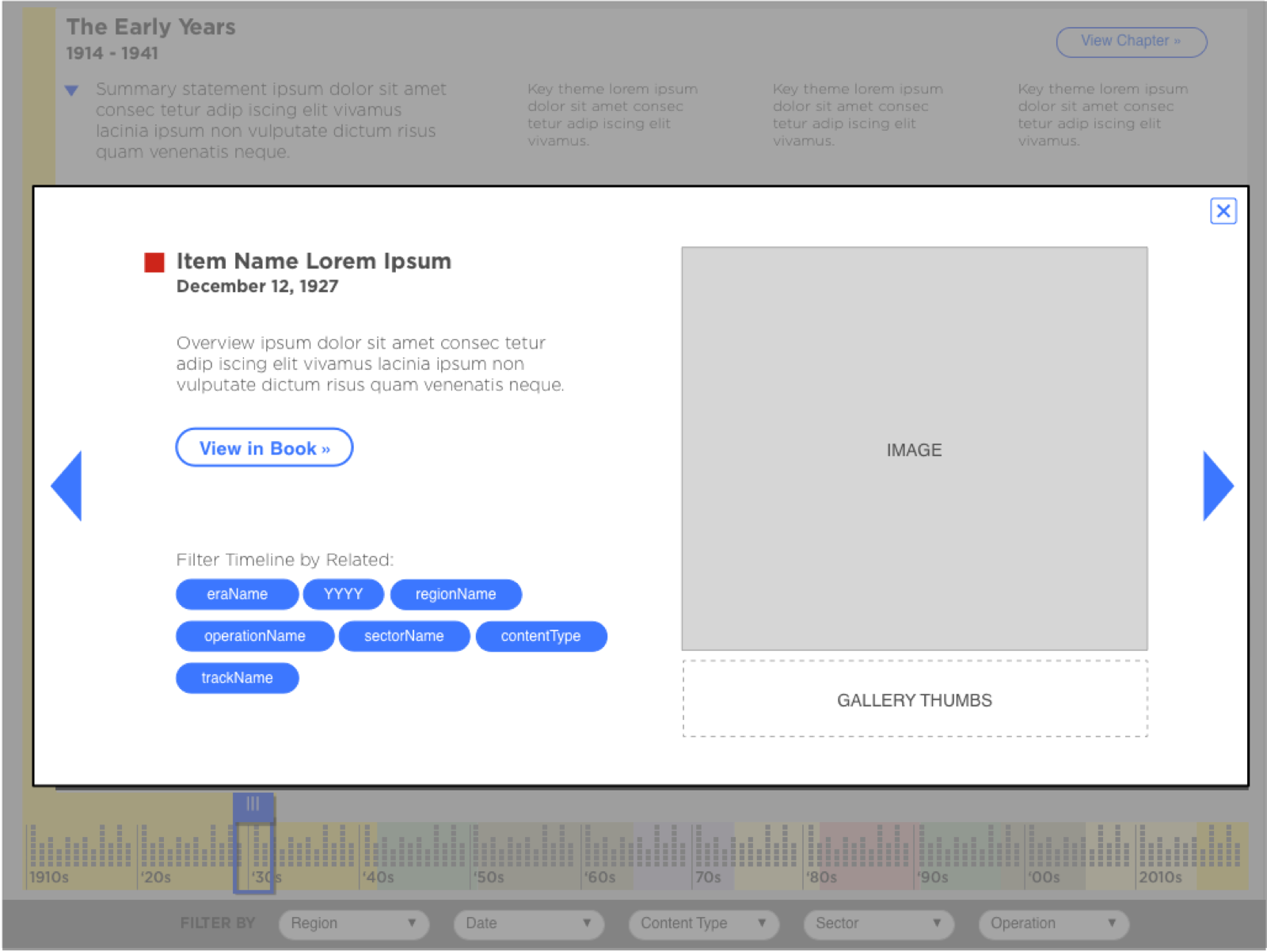Open View Chapter button
Viewport: 1267px width, 952px height.
(1131, 41)
